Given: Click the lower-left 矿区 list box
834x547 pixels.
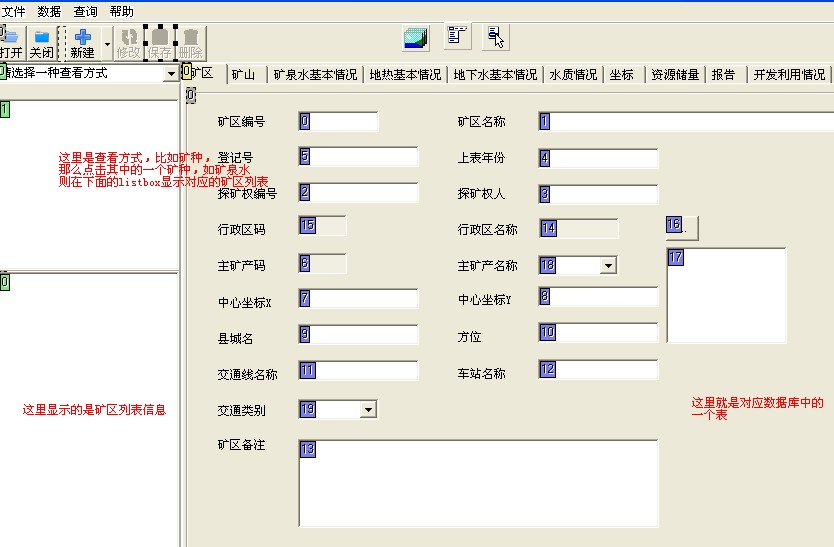Looking at the screenshot, I should coord(88,410).
